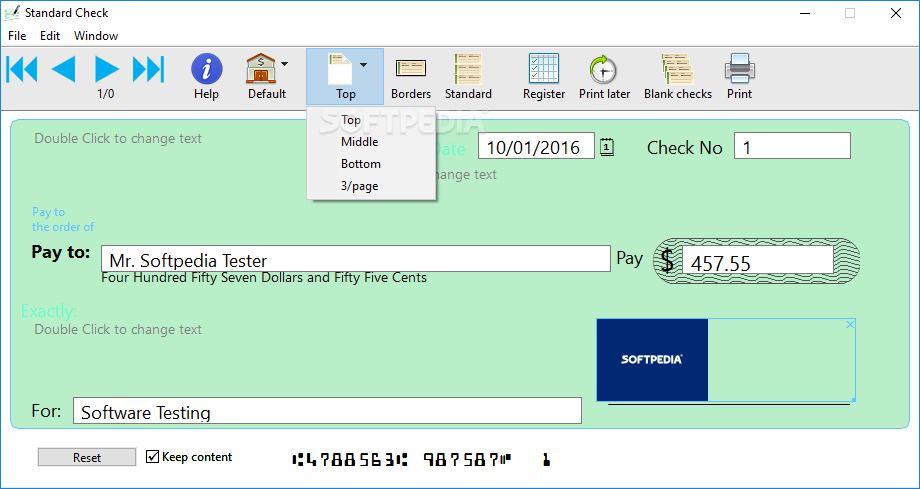
Task: Remove the Softpedia logo image with X
Action: (x=850, y=324)
